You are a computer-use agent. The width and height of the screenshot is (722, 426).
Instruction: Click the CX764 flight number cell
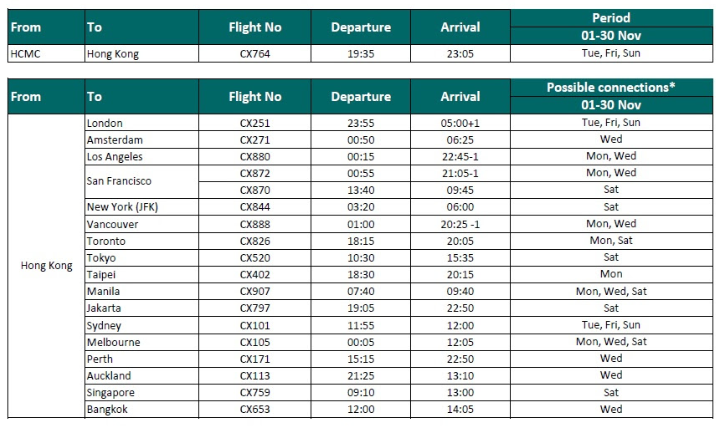pos(255,53)
